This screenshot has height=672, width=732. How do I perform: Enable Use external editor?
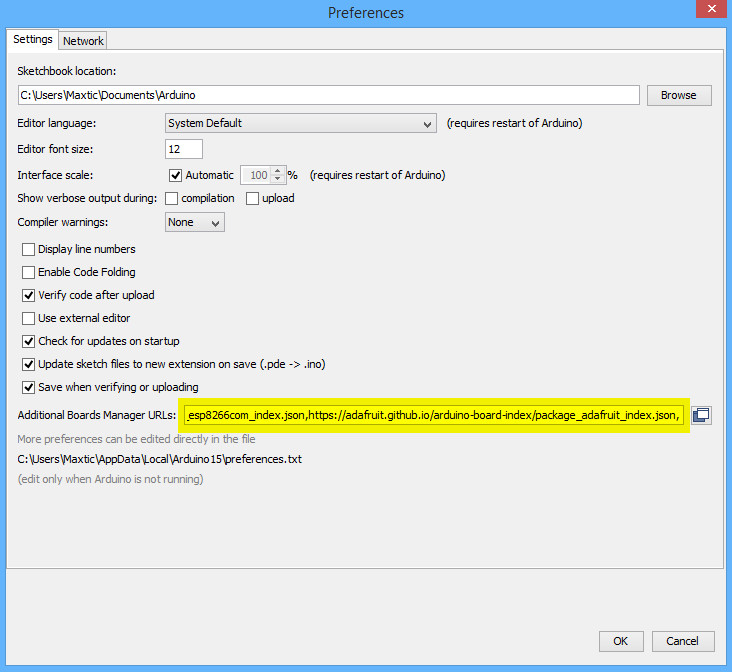[28, 318]
